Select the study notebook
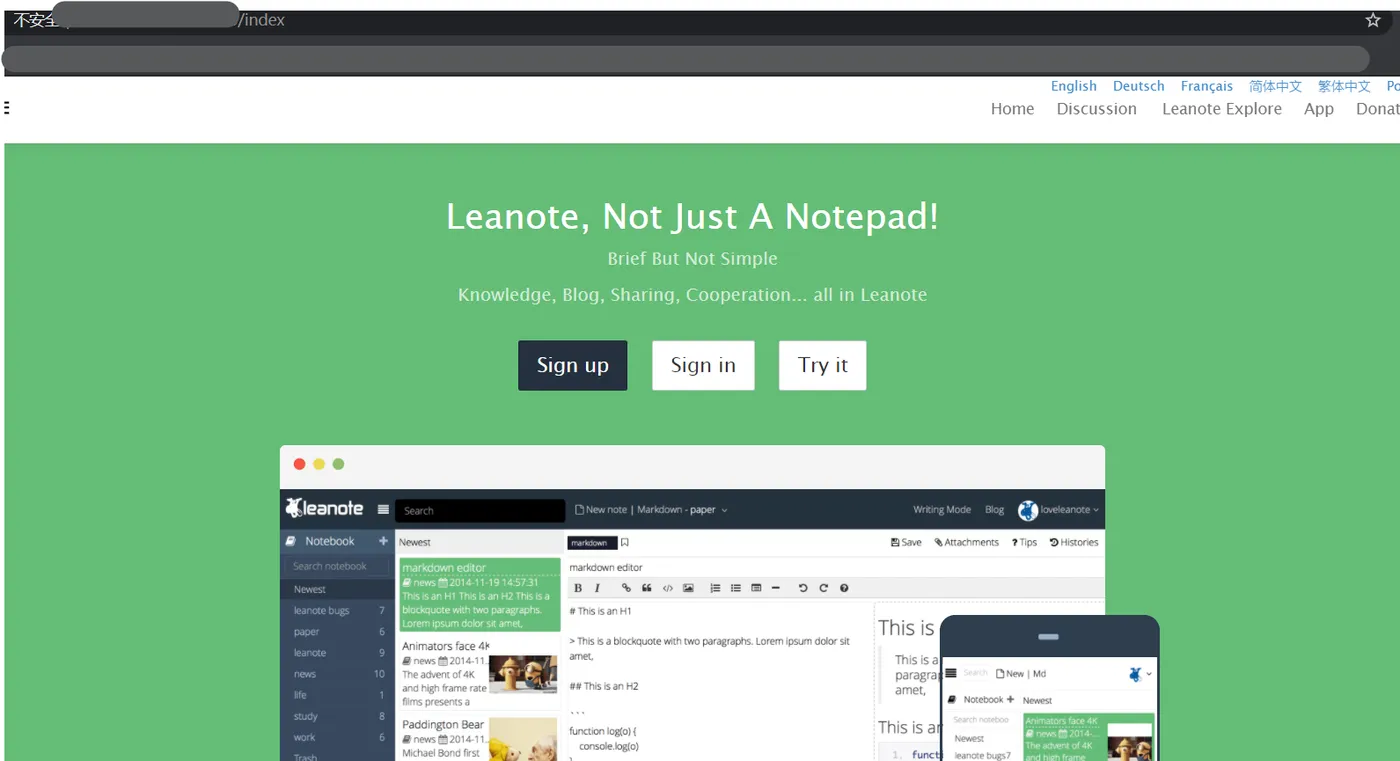1400x761 pixels. [x=338, y=716]
